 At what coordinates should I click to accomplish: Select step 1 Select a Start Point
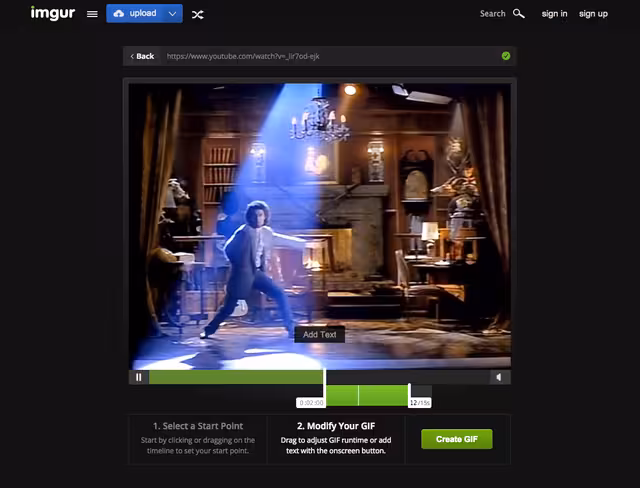tap(198, 439)
